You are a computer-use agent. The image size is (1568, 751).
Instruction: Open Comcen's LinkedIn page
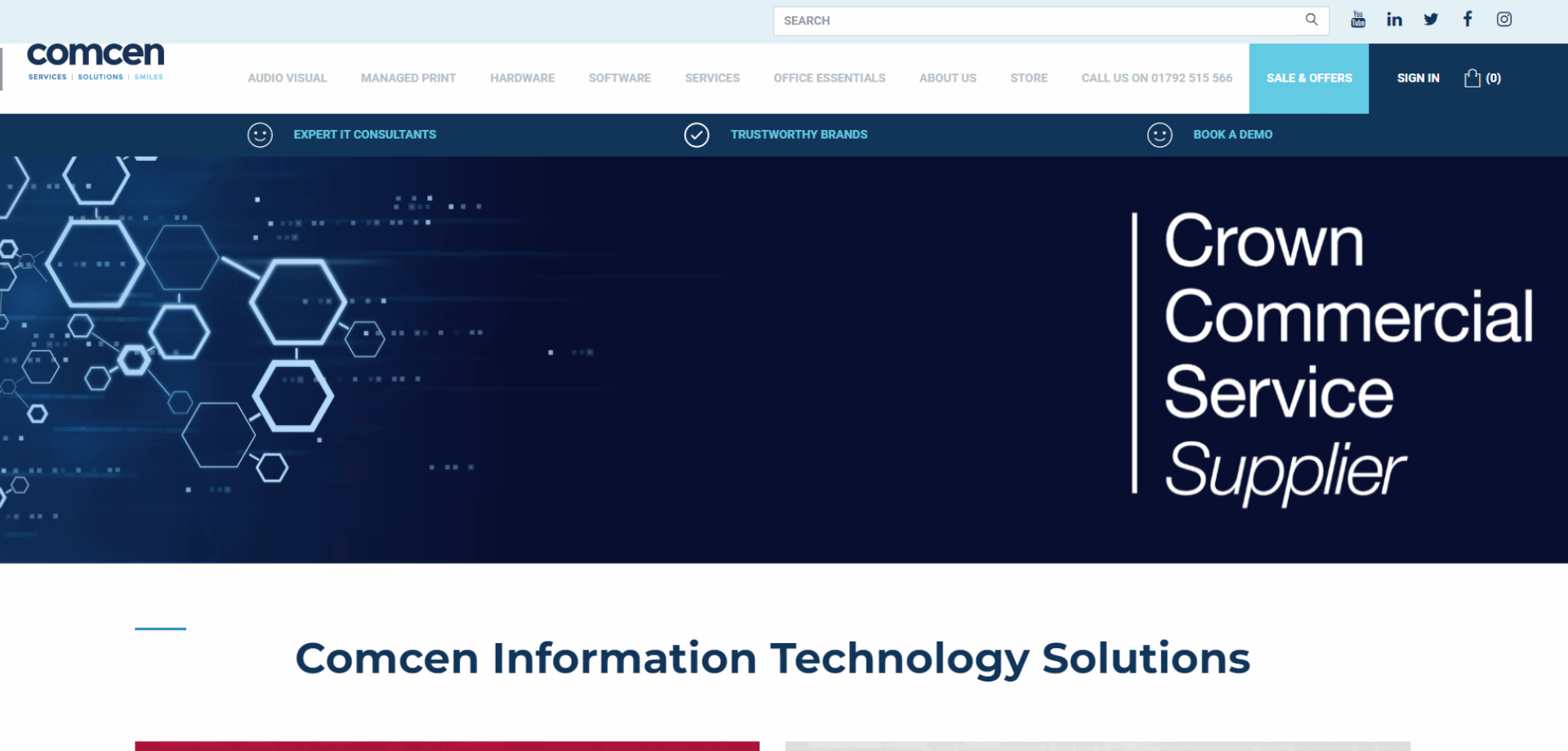coord(1394,19)
